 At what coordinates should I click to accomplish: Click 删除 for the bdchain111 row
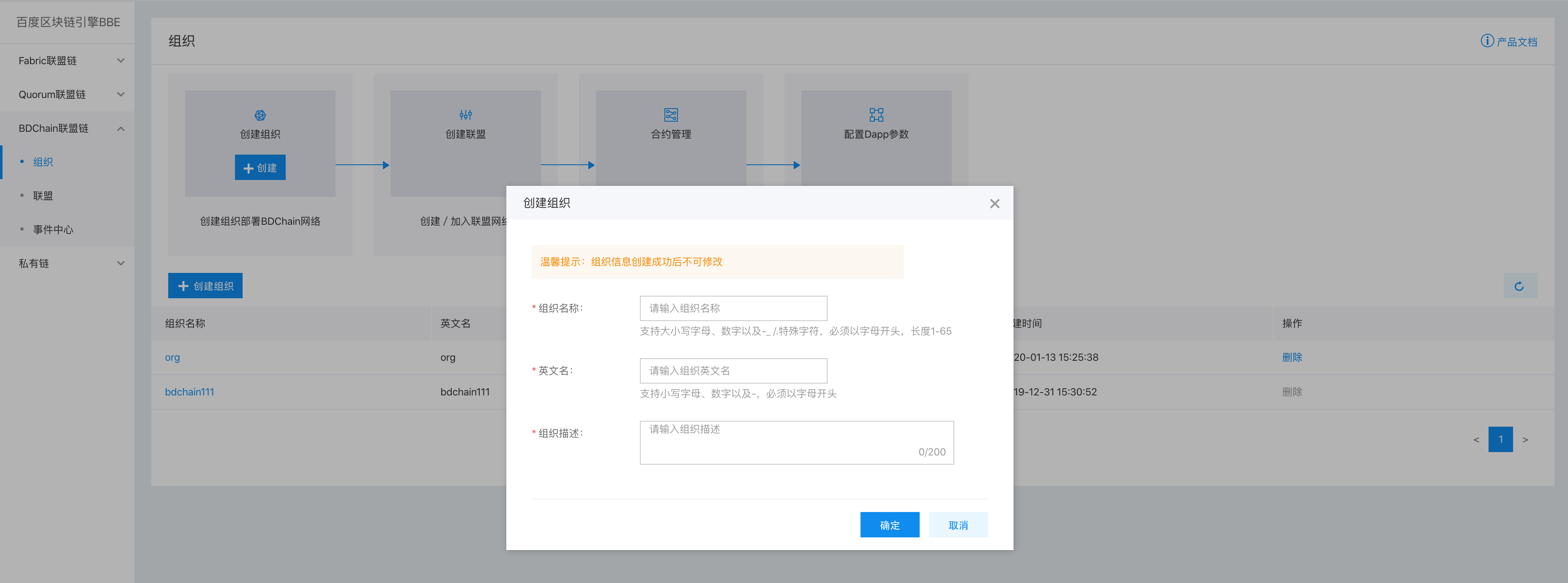click(x=1292, y=392)
